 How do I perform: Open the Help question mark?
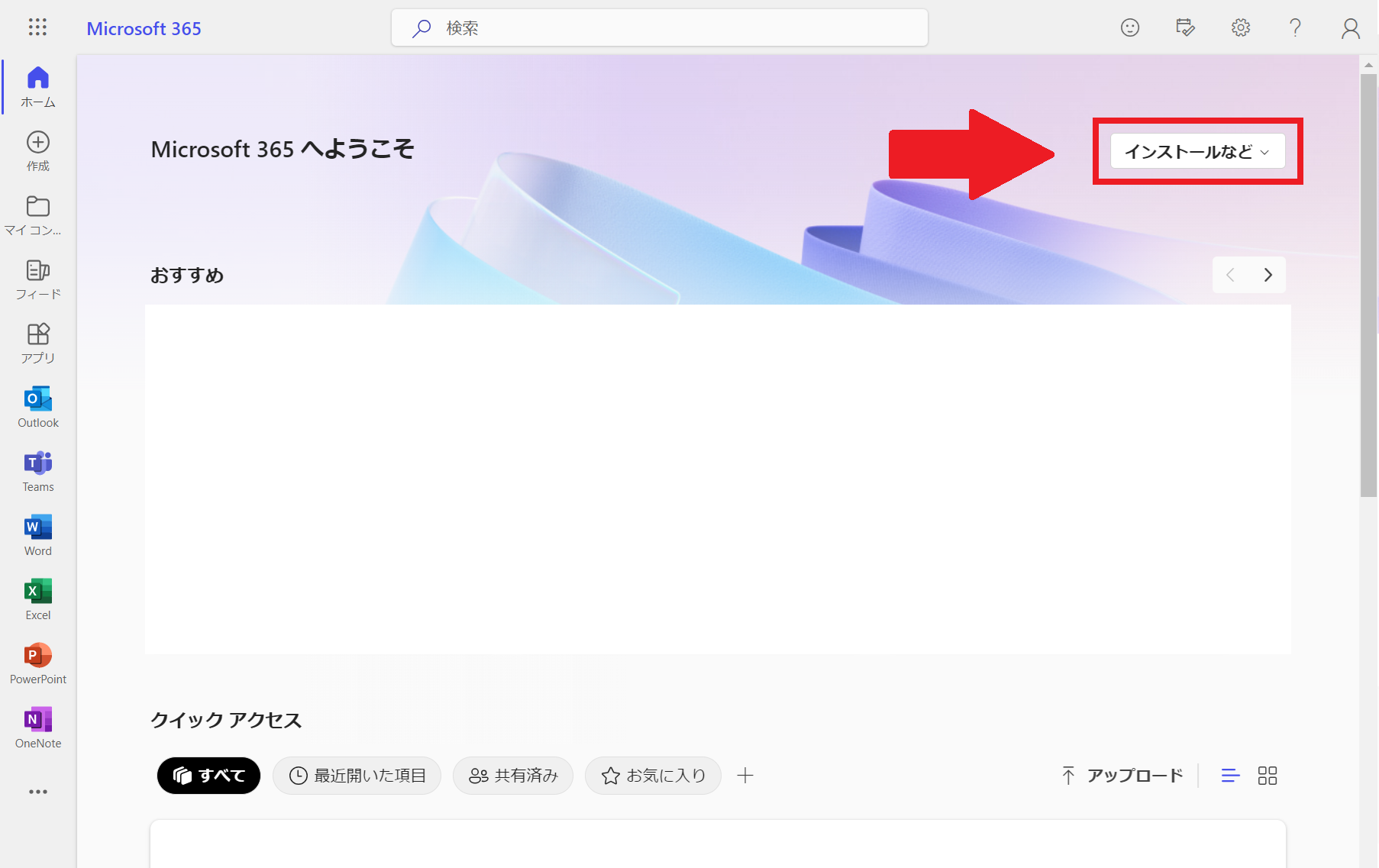click(x=1295, y=27)
